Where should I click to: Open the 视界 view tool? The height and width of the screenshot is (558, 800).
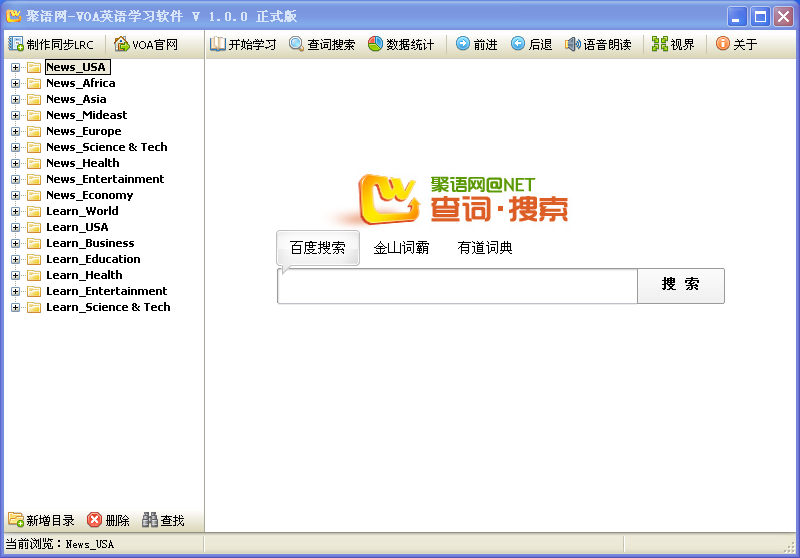[x=660, y=44]
